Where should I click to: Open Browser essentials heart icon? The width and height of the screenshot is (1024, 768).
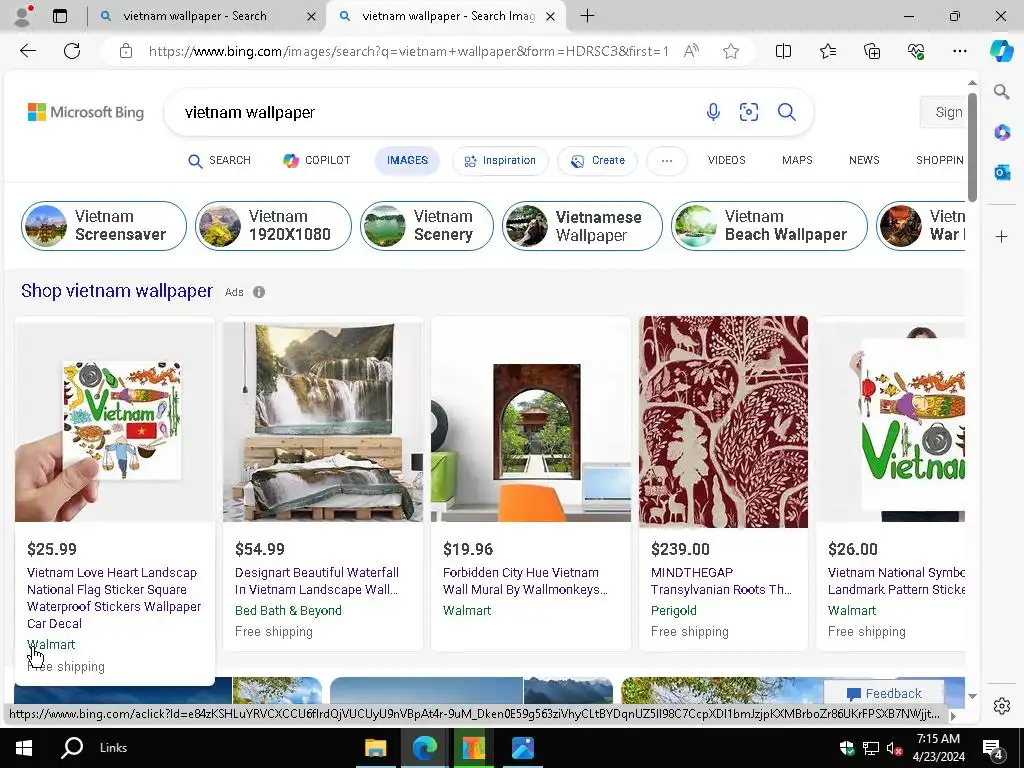pos(916,51)
